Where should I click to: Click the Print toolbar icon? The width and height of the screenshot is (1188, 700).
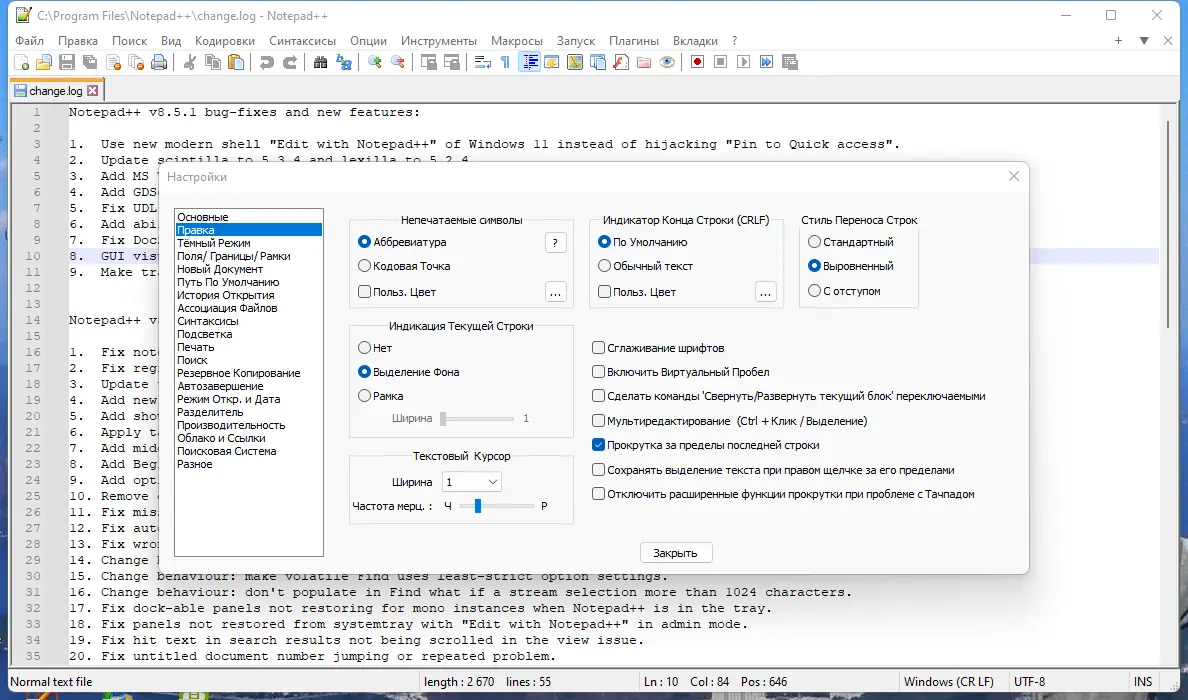click(x=159, y=62)
